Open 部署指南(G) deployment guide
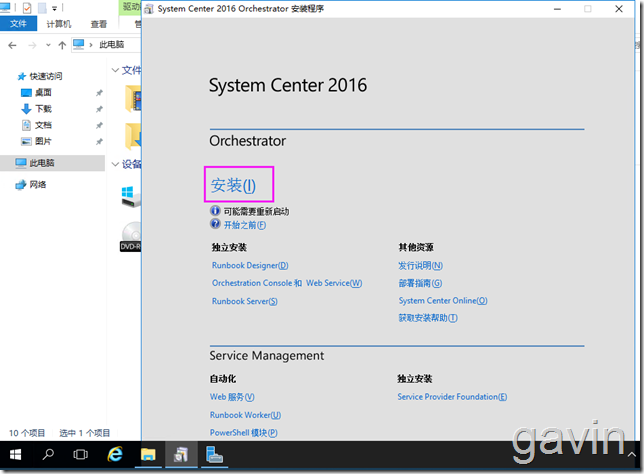This screenshot has height=474, width=644. tap(420, 283)
